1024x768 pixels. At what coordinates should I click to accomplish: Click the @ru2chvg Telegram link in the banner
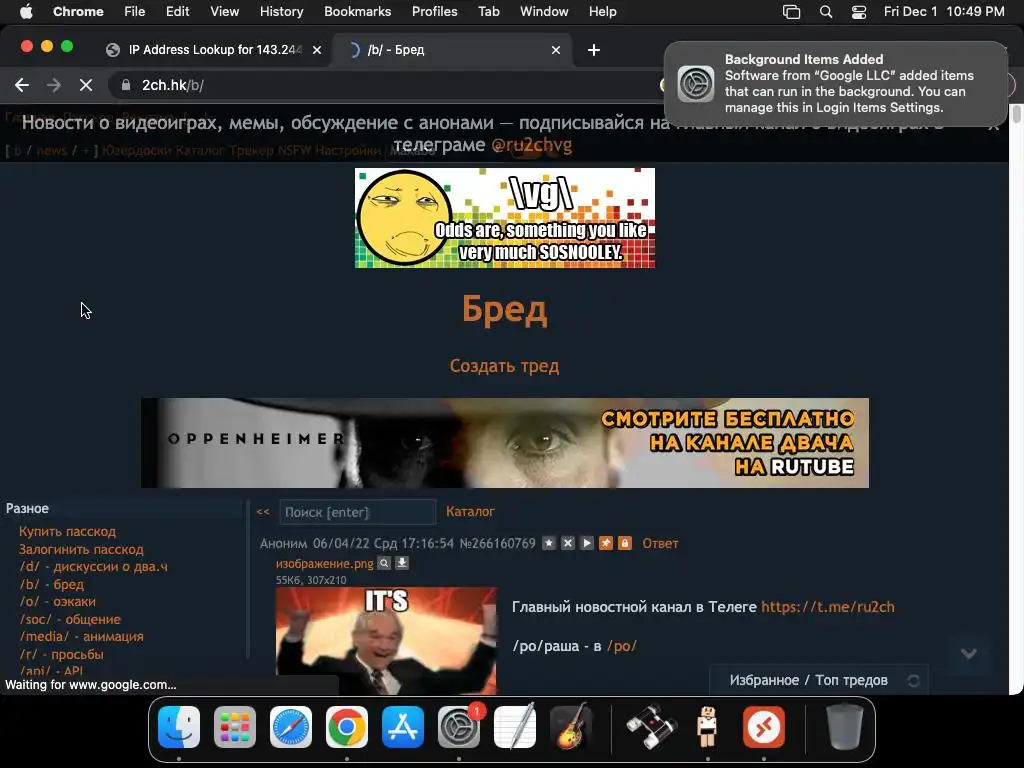click(532, 145)
